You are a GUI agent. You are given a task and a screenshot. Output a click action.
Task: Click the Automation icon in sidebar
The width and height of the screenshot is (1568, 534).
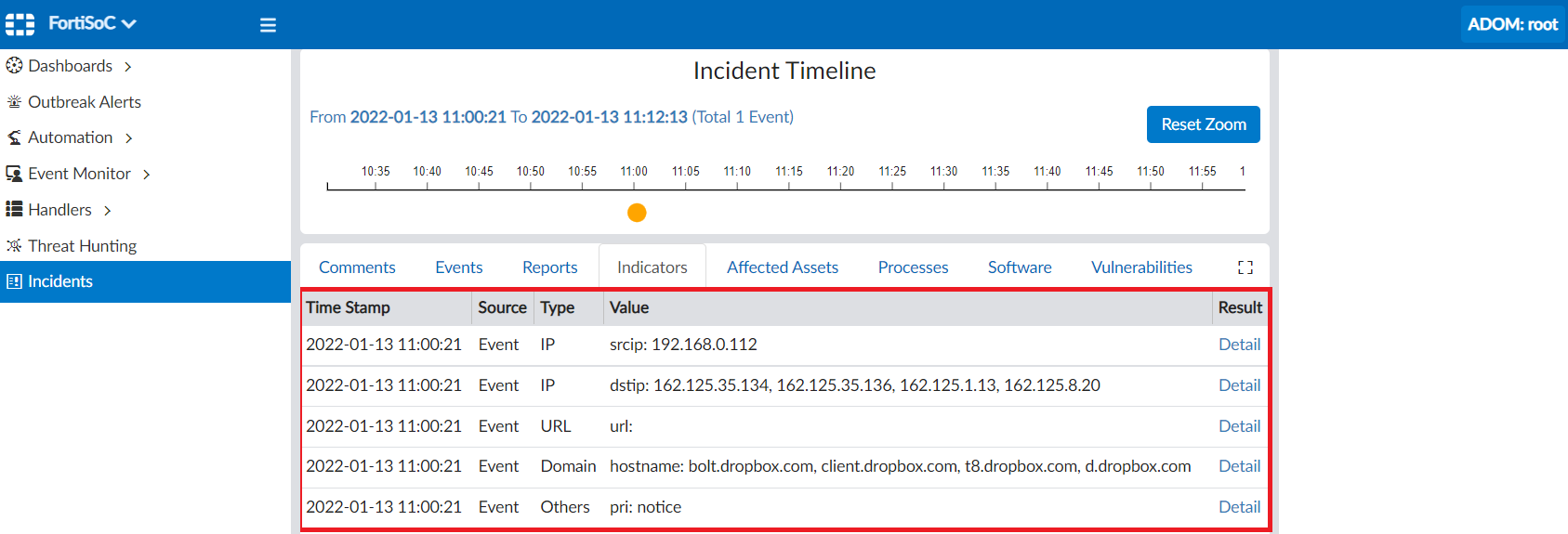(14, 137)
